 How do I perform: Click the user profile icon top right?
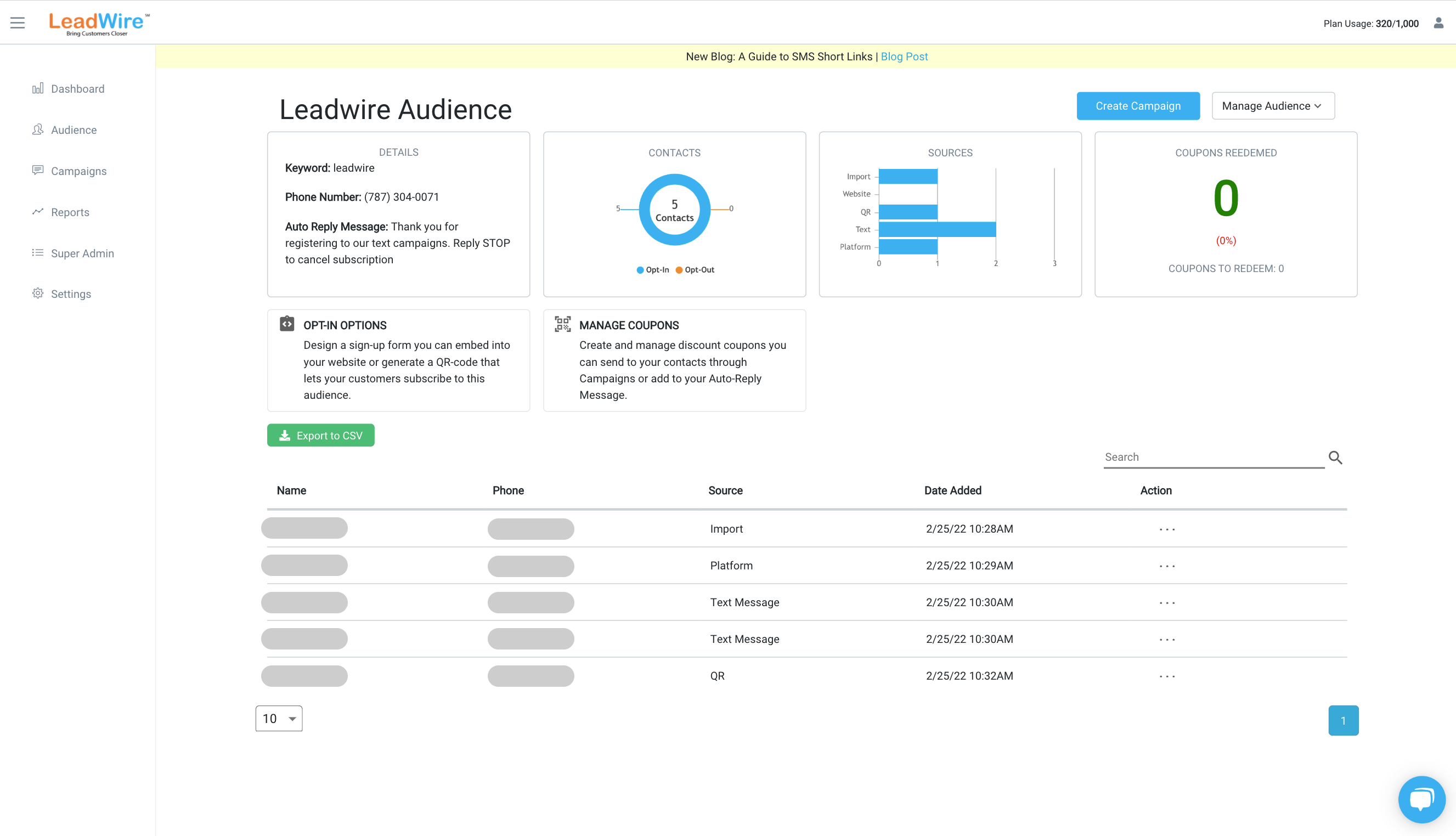pos(1439,23)
